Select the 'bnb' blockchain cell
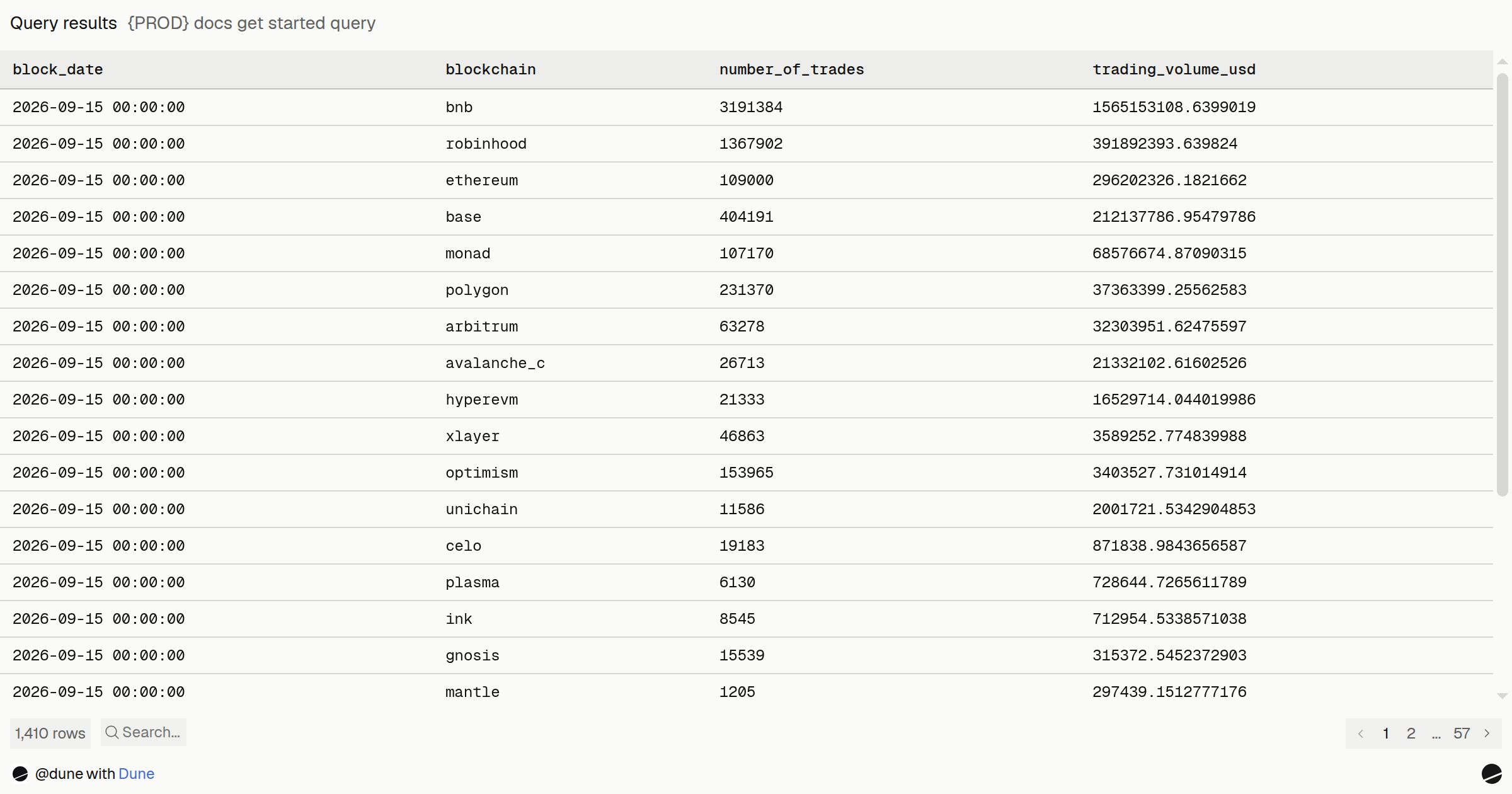 point(459,107)
